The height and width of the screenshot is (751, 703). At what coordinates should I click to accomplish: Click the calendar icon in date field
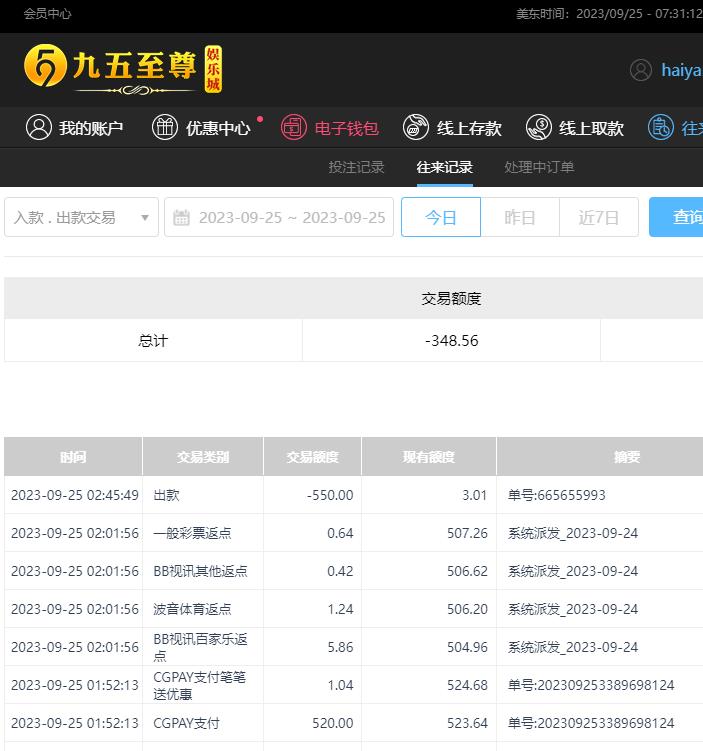[x=182, y=218]
